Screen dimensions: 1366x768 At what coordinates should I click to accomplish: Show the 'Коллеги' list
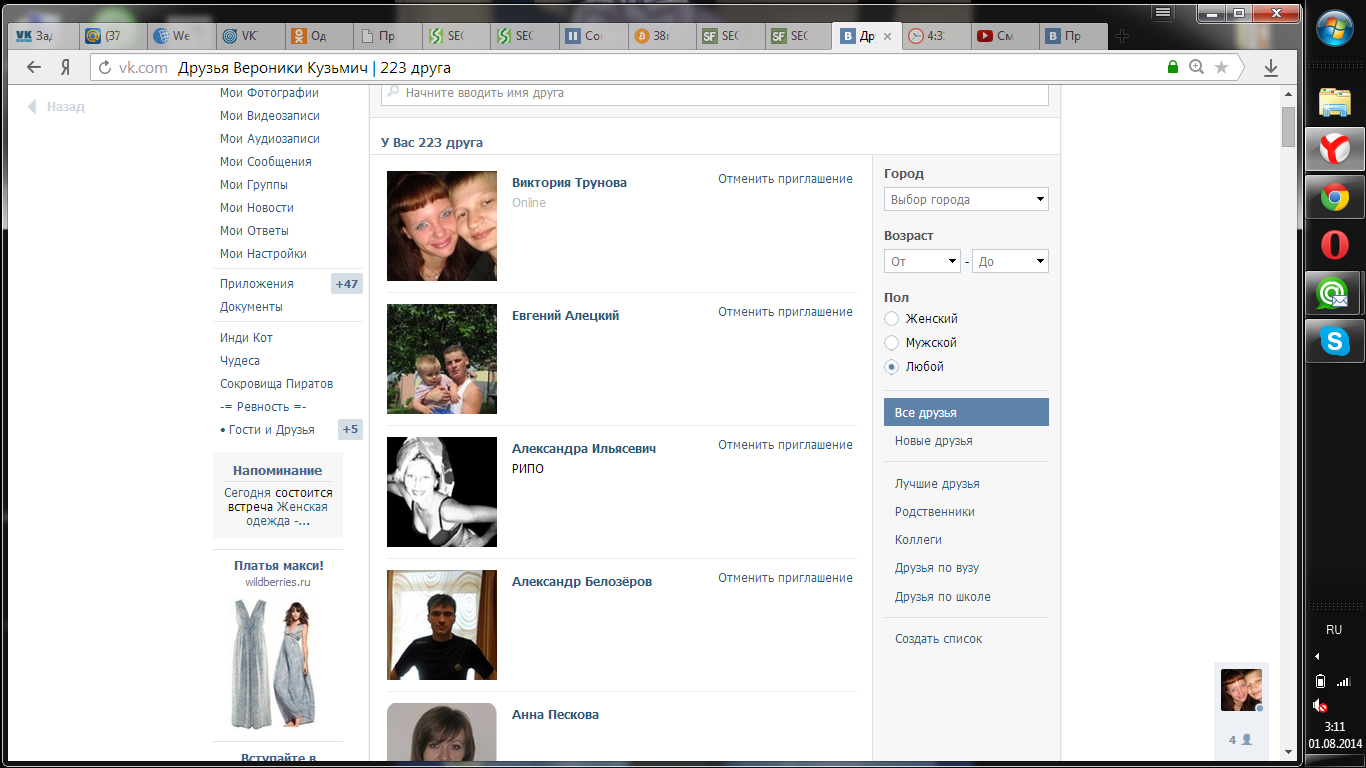(x=918, y=540)
